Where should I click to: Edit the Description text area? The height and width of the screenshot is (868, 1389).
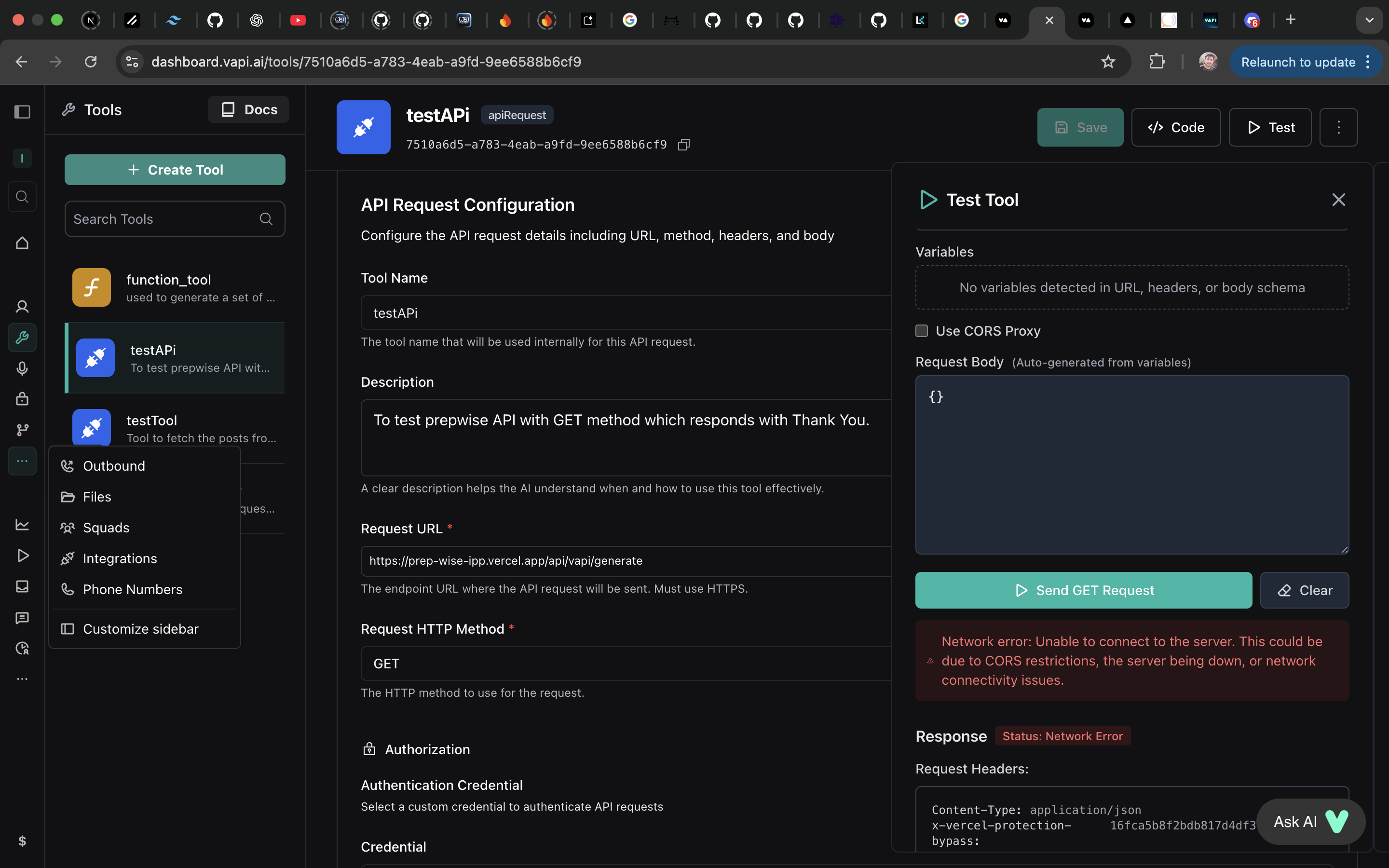point(626,437)
